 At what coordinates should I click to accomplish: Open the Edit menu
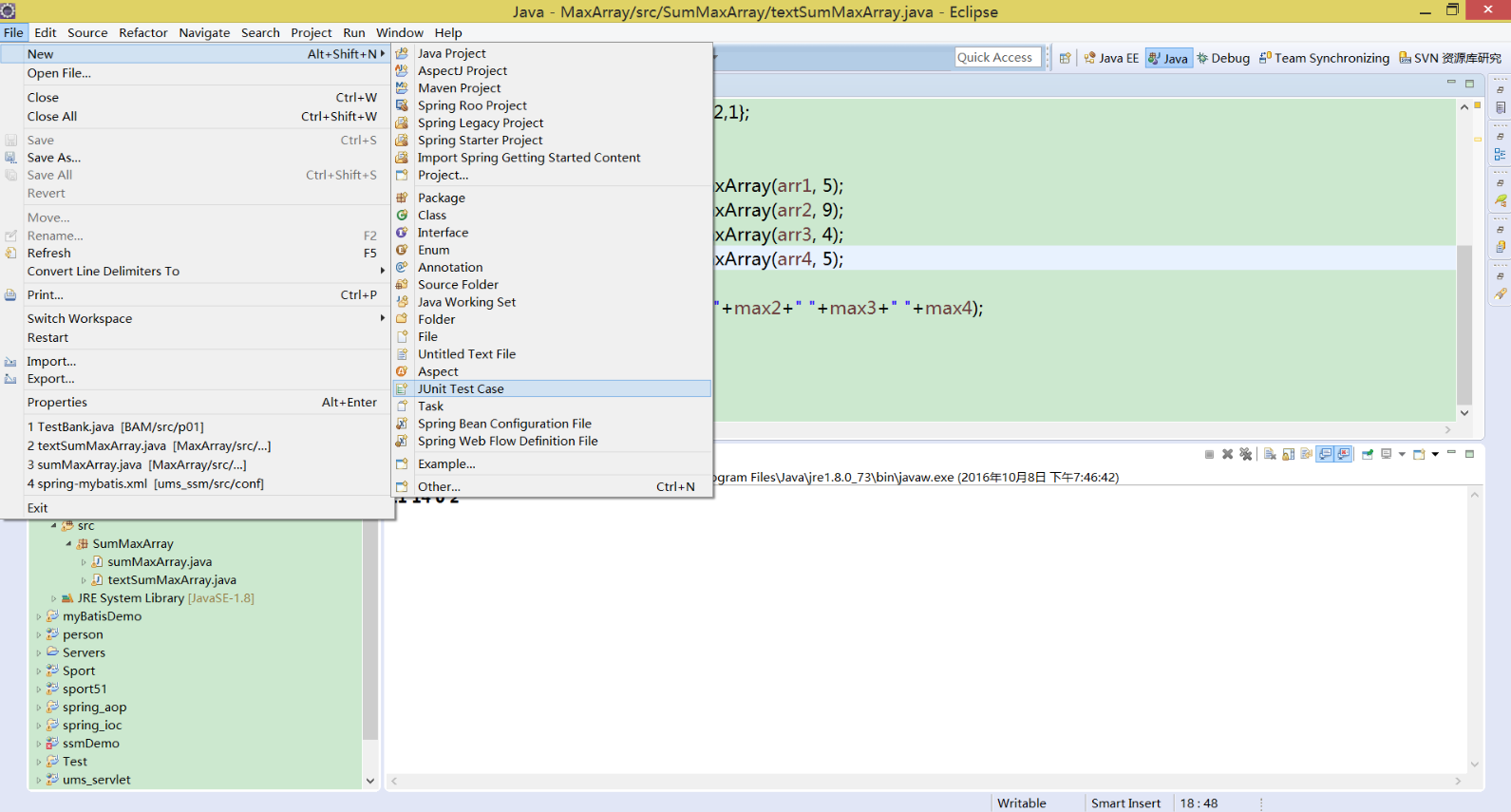(46, 32)
